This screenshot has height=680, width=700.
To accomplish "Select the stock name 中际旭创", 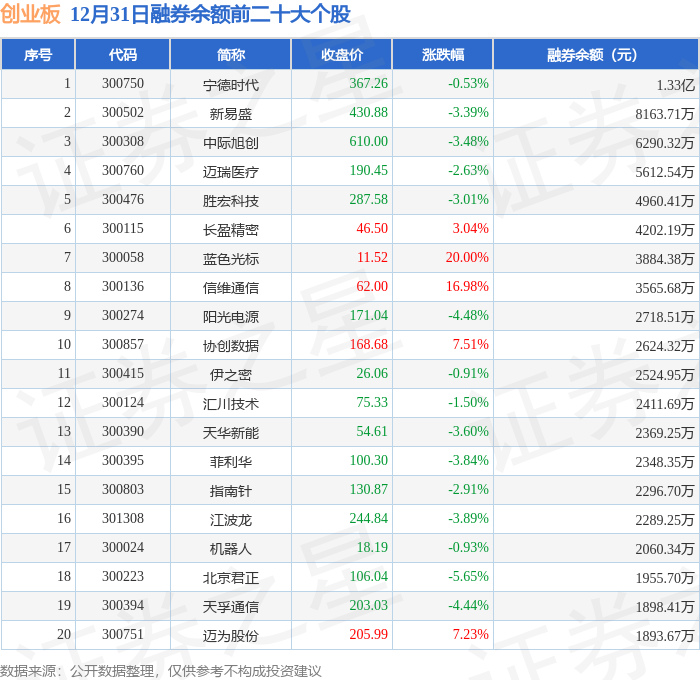I will [231, 143].
